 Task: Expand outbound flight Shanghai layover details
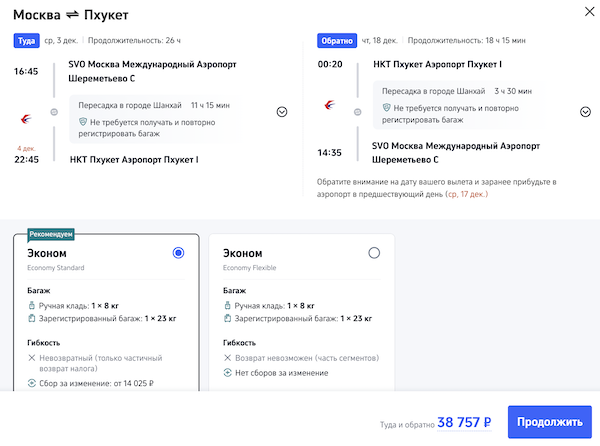[281, 112]
